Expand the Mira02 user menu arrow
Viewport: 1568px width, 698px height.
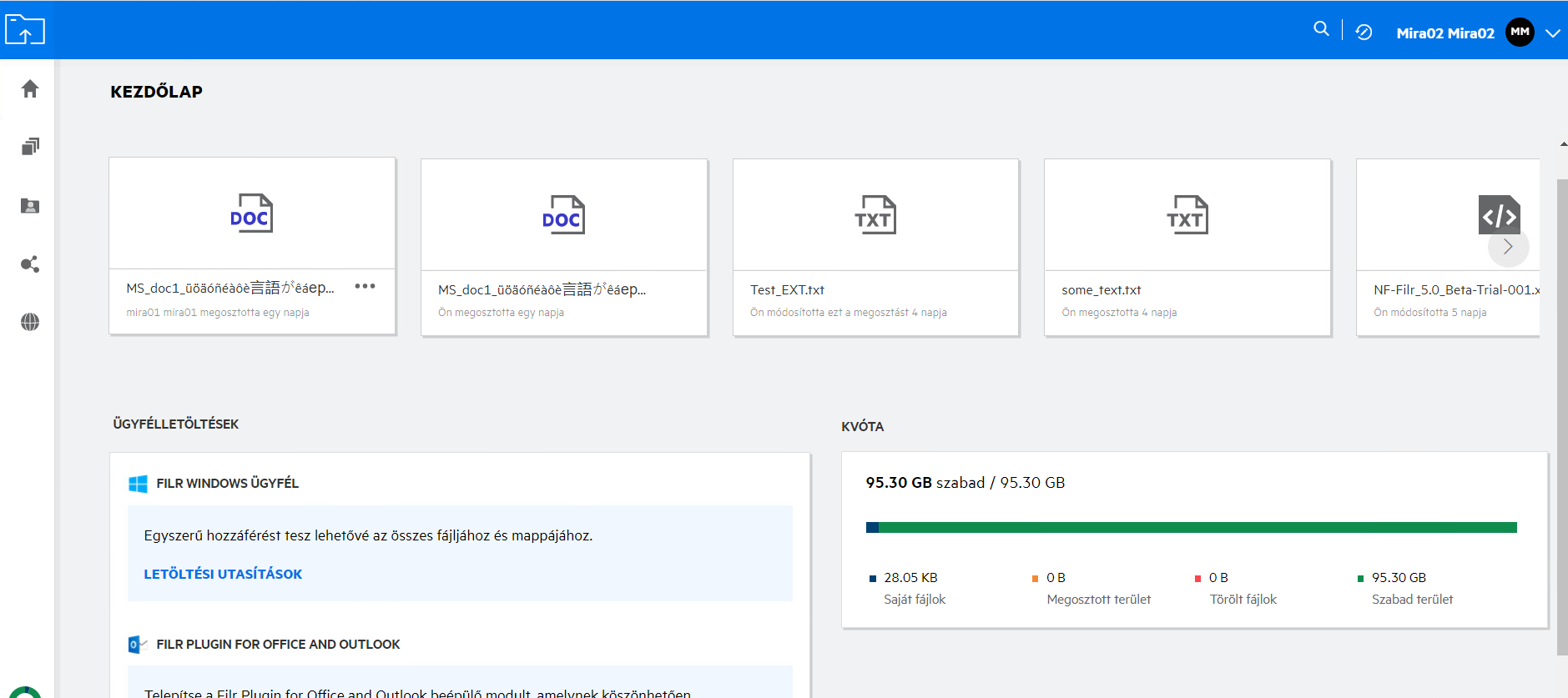pos(1552,33)
